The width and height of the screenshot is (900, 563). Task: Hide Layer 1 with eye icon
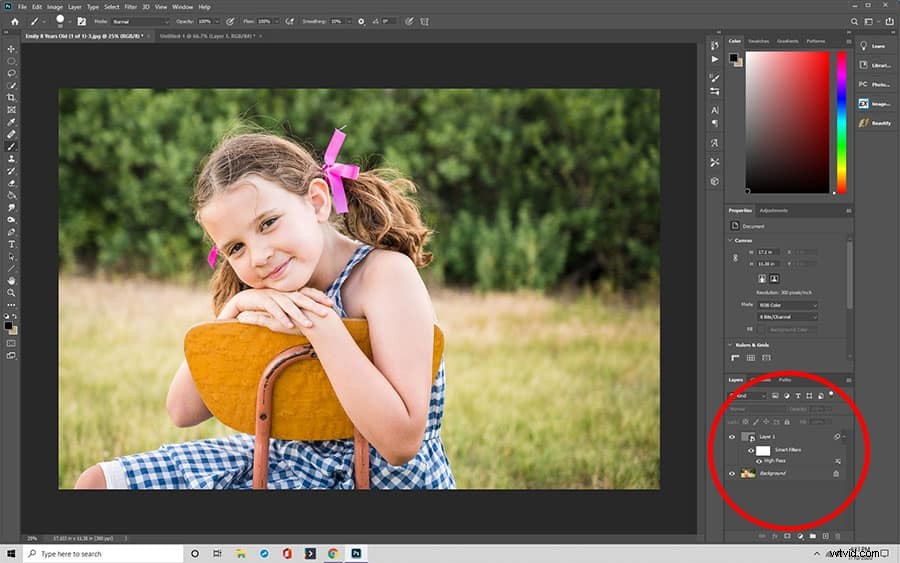coord(732,437)
